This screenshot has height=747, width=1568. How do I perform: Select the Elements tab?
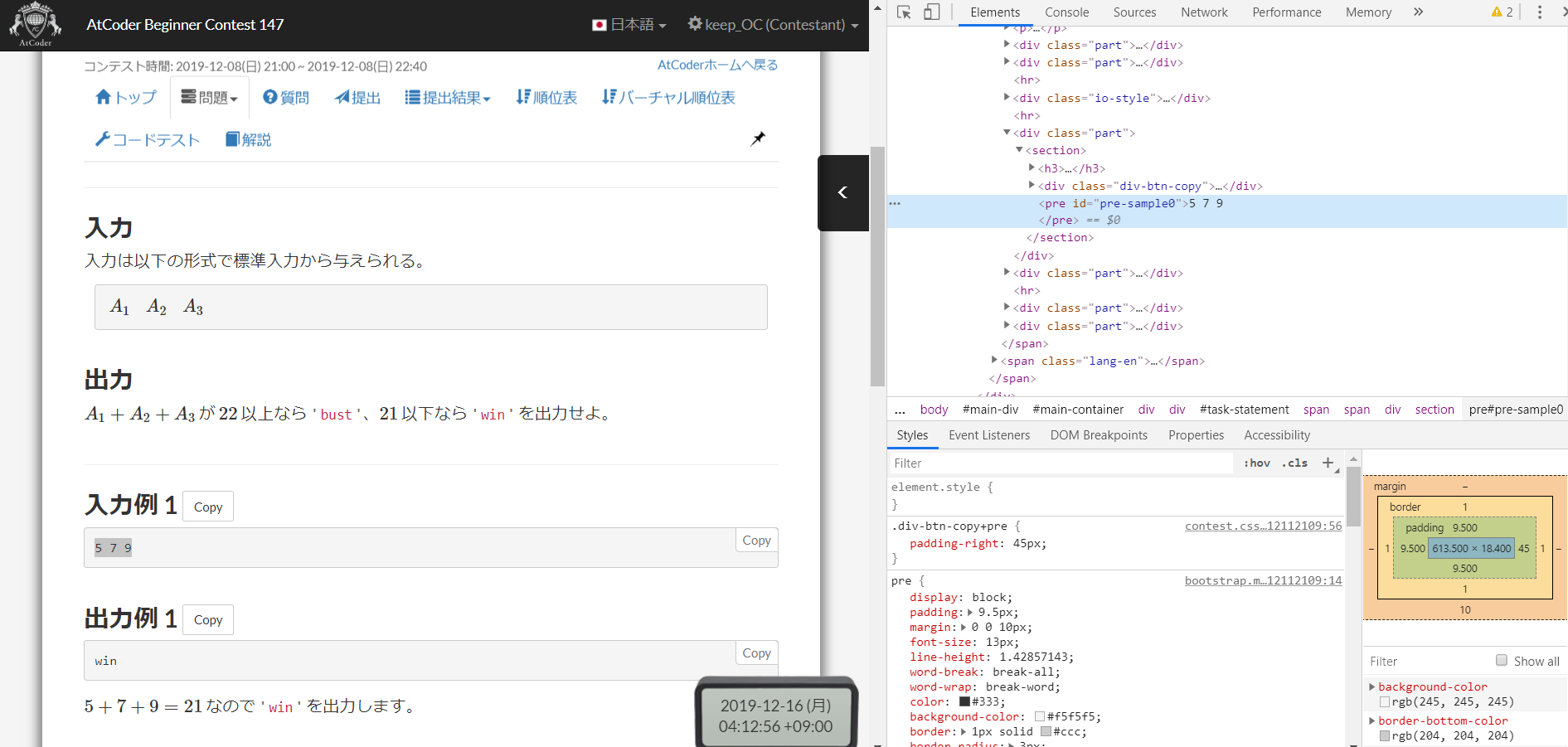coord(995,12)
